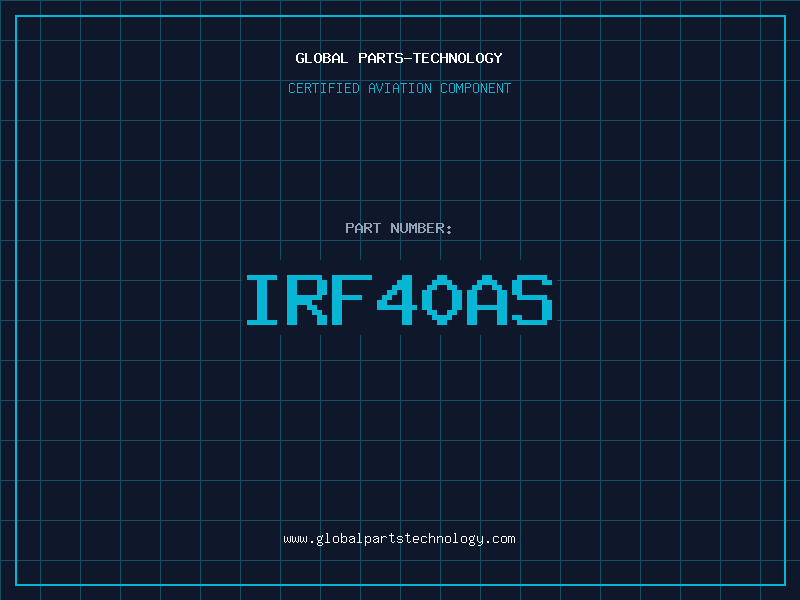The width and height of the screenshot is (800, 600).
Task: Click the bottom-right corner of the cyan border
Action: pyautogui.click(x=784, y=584)
